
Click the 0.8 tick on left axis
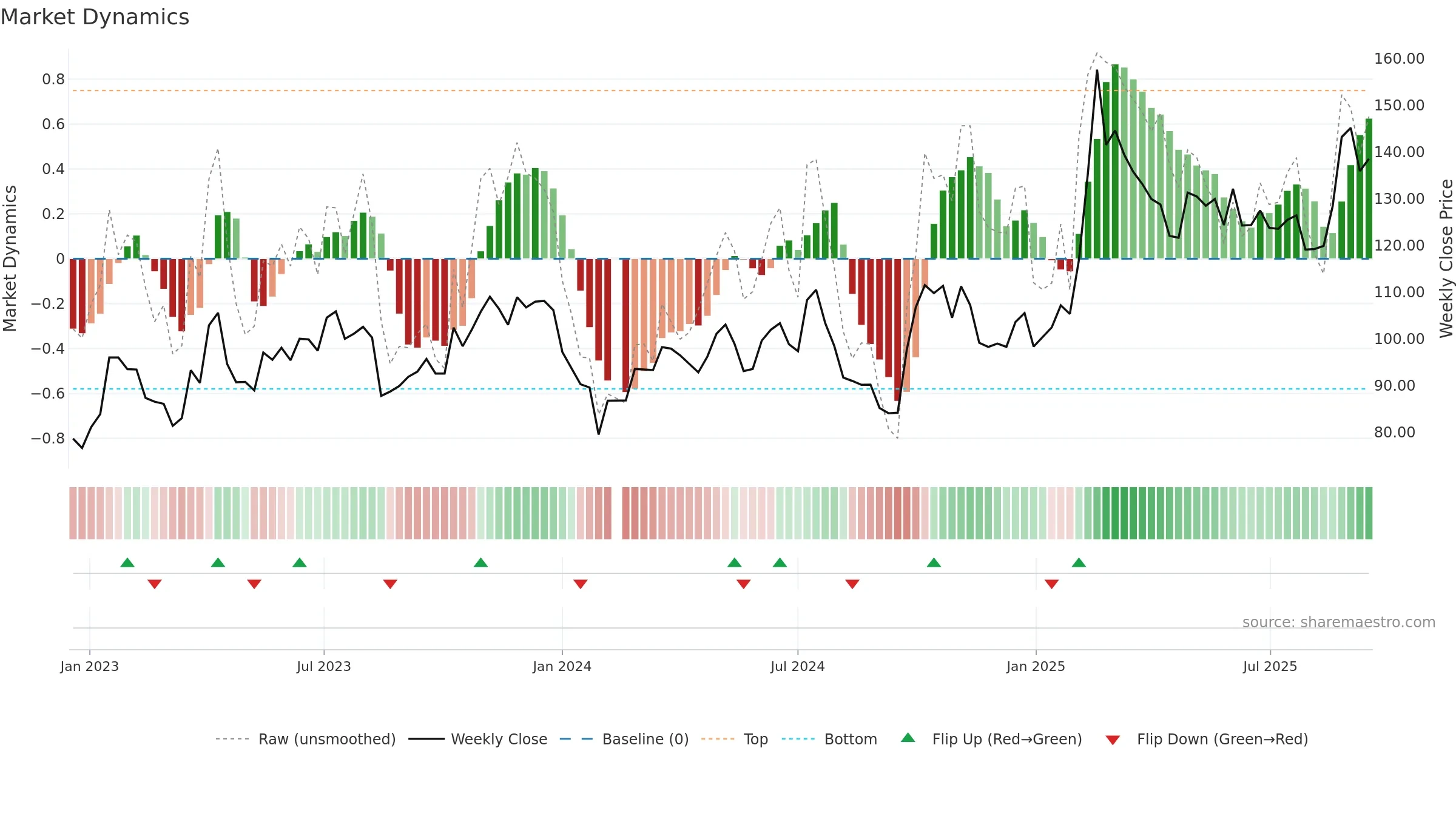point(53,79)
